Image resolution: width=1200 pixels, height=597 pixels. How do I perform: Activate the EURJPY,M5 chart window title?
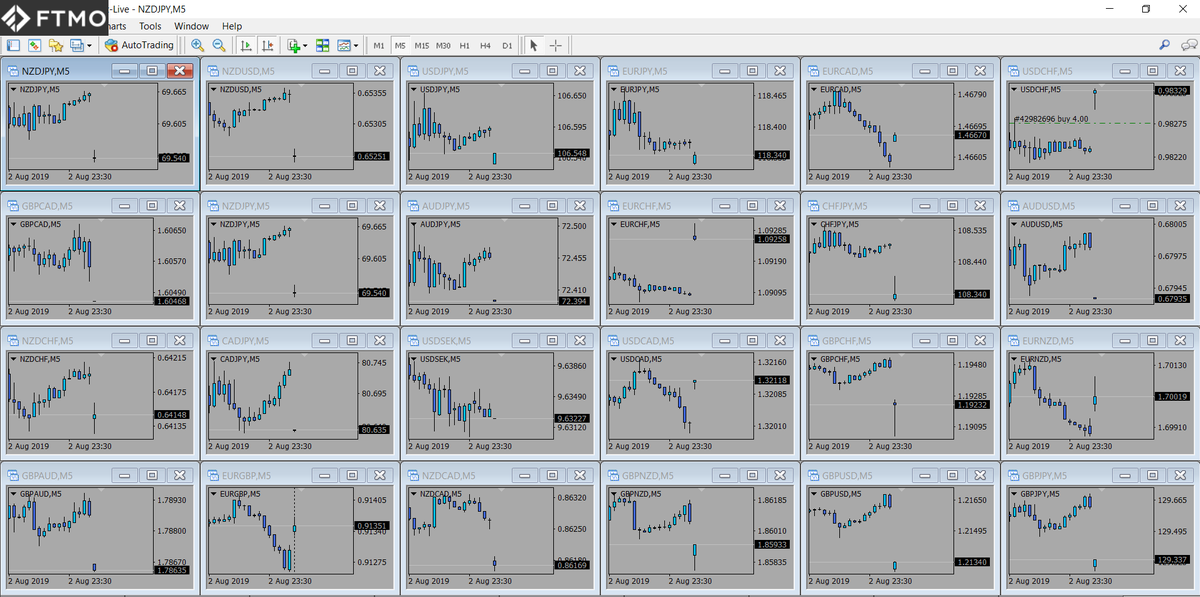tap(646, 71)
